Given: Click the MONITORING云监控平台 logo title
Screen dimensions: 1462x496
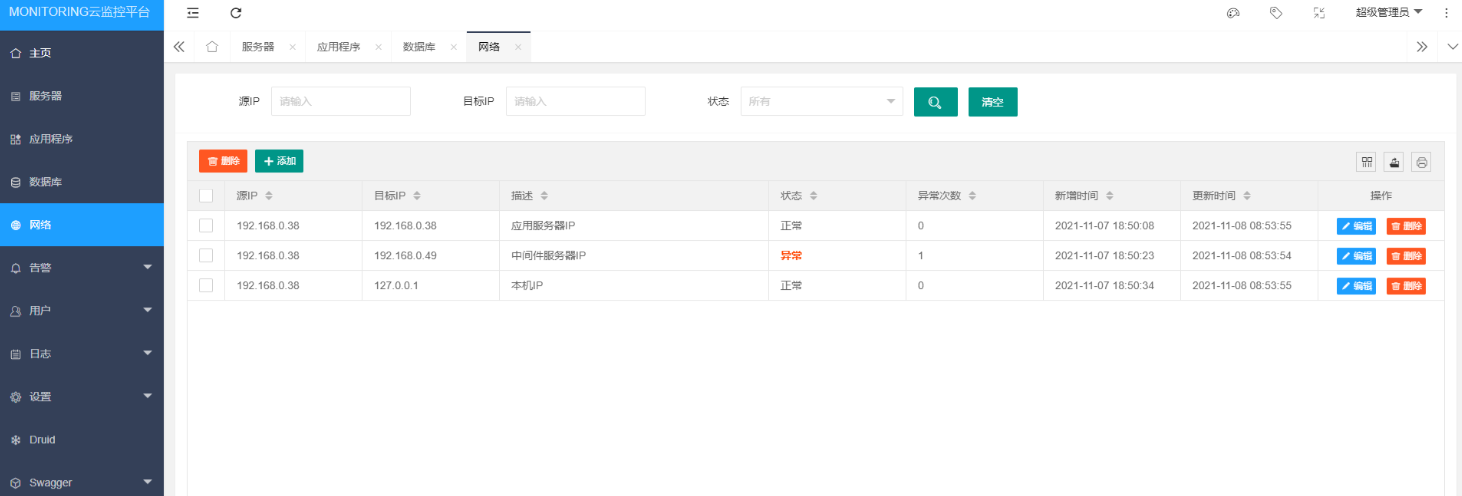Looking at the screenshot, I should [80, 13].
